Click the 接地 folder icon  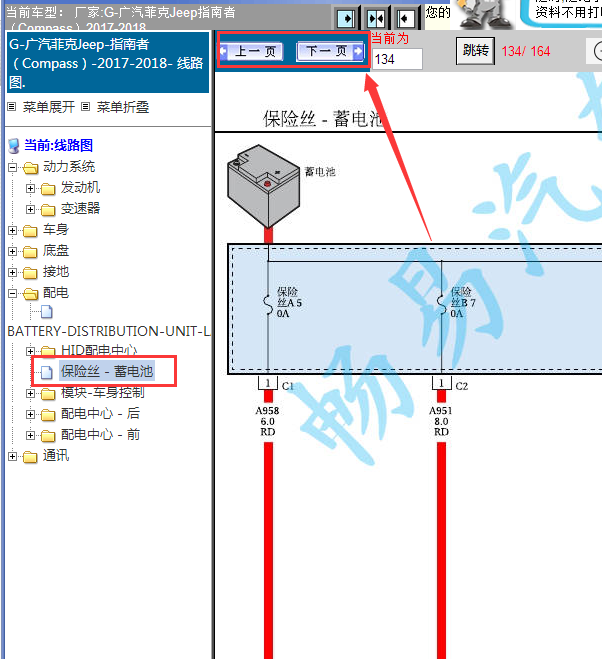tap(30, 273)
